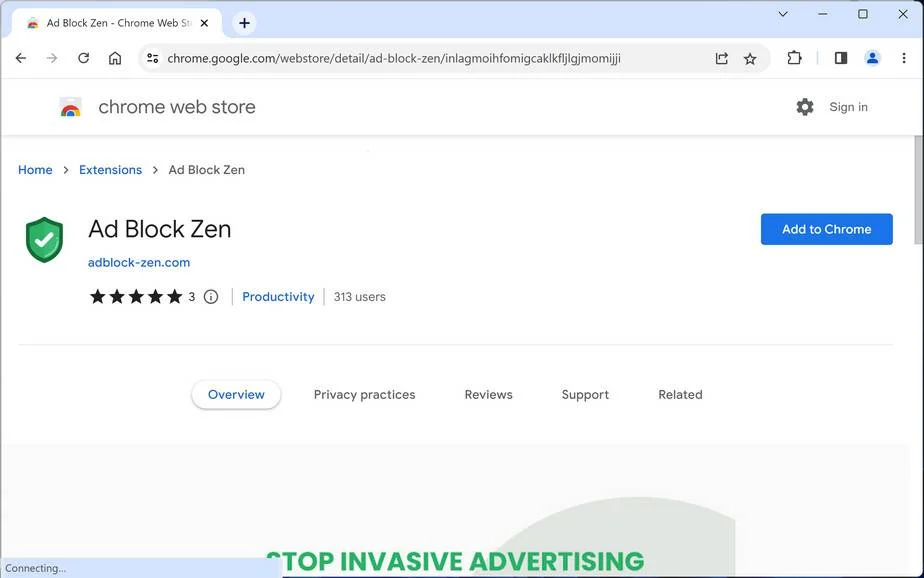Open the tab search dropdown chevron
Image resolution: width=924 pixels, height=578 pixels.
tap(783, 14)
